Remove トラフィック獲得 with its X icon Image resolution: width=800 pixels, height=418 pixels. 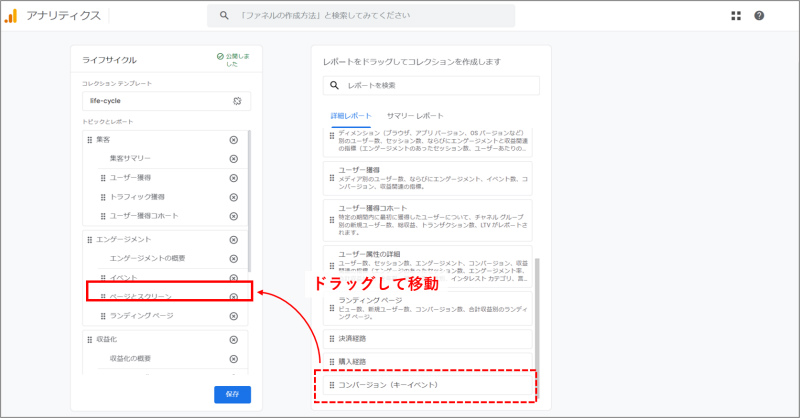[x=234, y=197]
